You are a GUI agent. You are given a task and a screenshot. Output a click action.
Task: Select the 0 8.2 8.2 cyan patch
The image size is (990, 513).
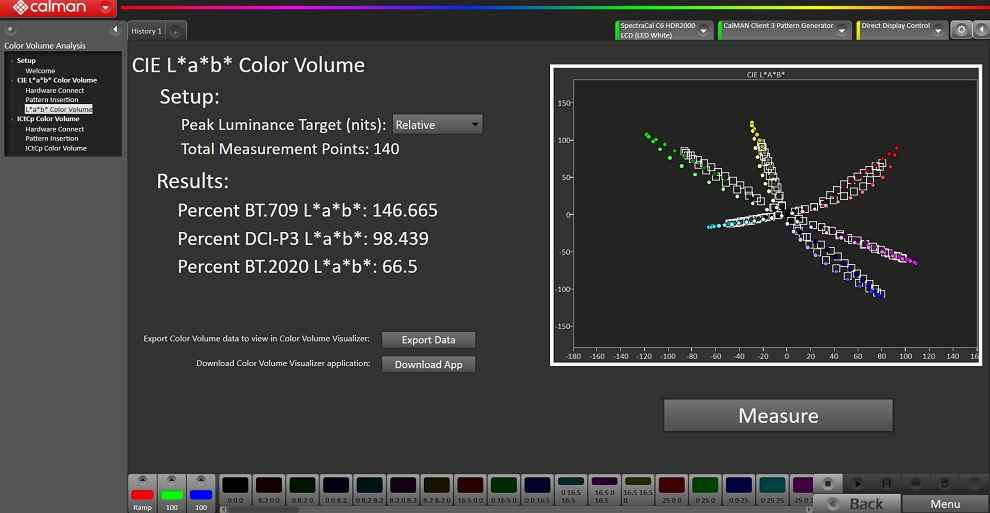[x=369, y=490]
